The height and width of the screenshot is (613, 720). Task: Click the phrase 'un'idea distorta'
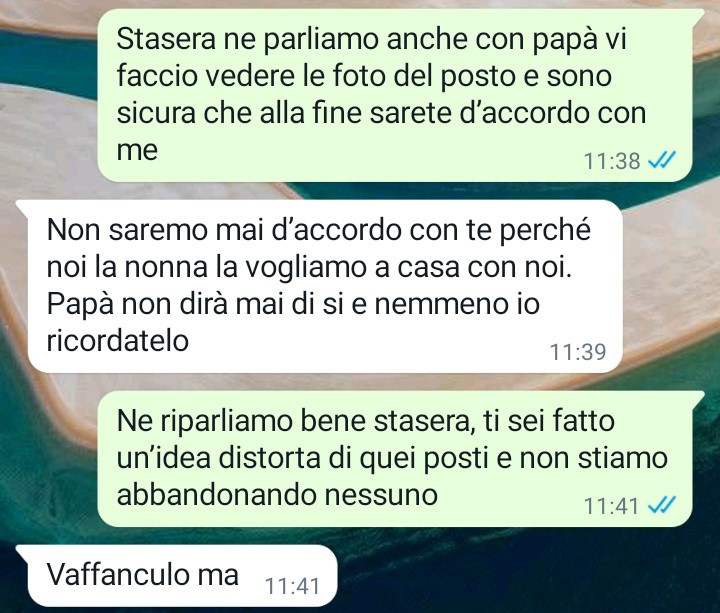coord(218,458)
